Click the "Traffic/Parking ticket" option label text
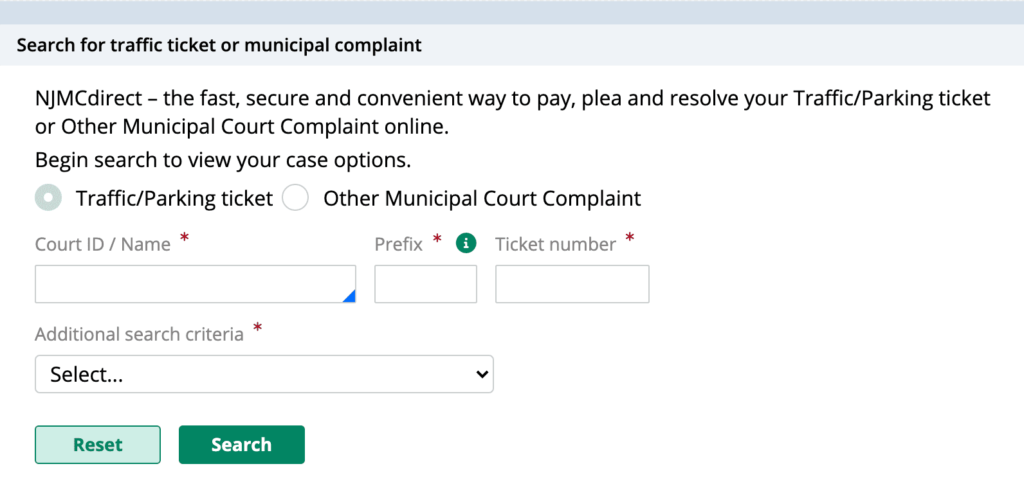The height and width of the screenshot is (491, 1024). click(174, 198)
